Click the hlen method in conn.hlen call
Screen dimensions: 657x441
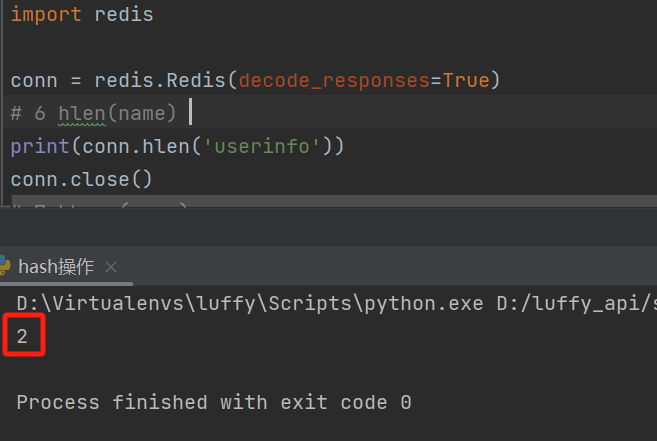(x=178, y=146)
